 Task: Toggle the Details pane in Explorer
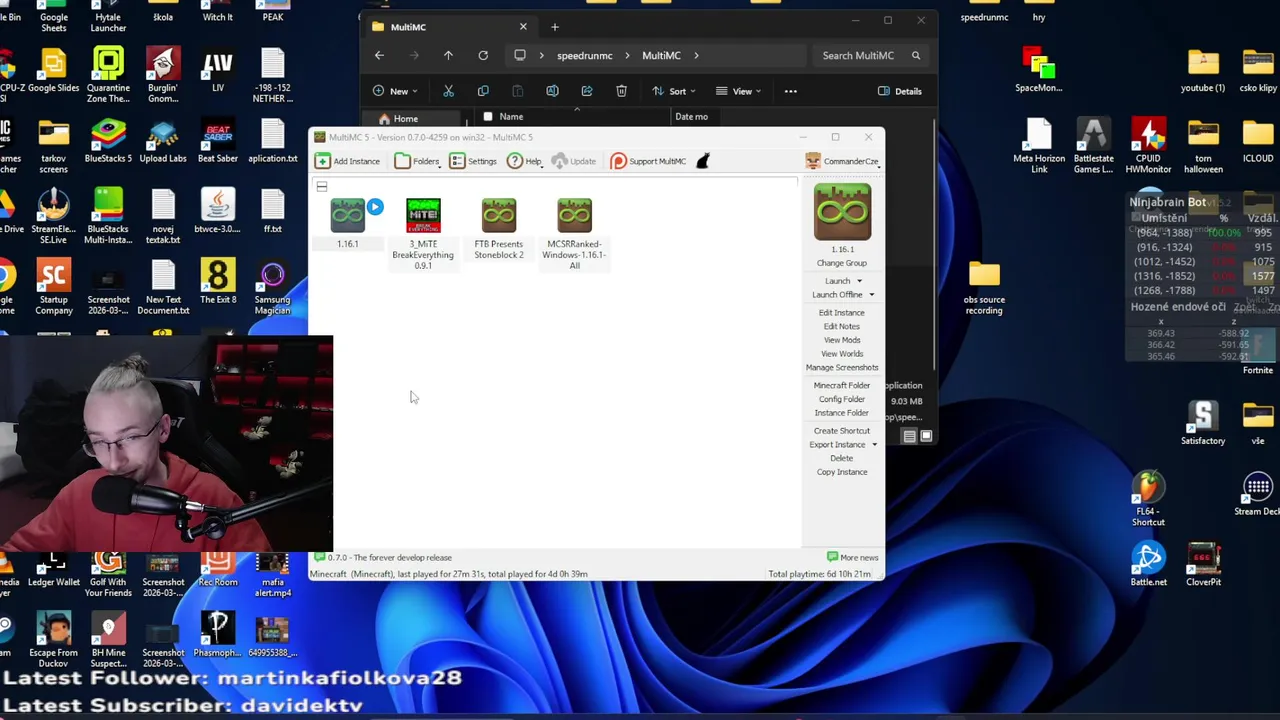click(900, 91)
